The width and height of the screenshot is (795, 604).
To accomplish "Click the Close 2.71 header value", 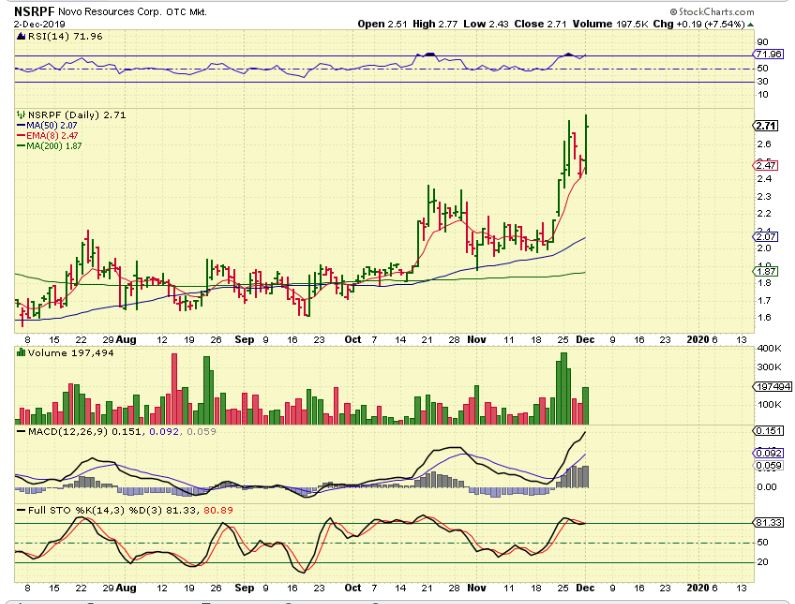I will [x=540, y=24].
